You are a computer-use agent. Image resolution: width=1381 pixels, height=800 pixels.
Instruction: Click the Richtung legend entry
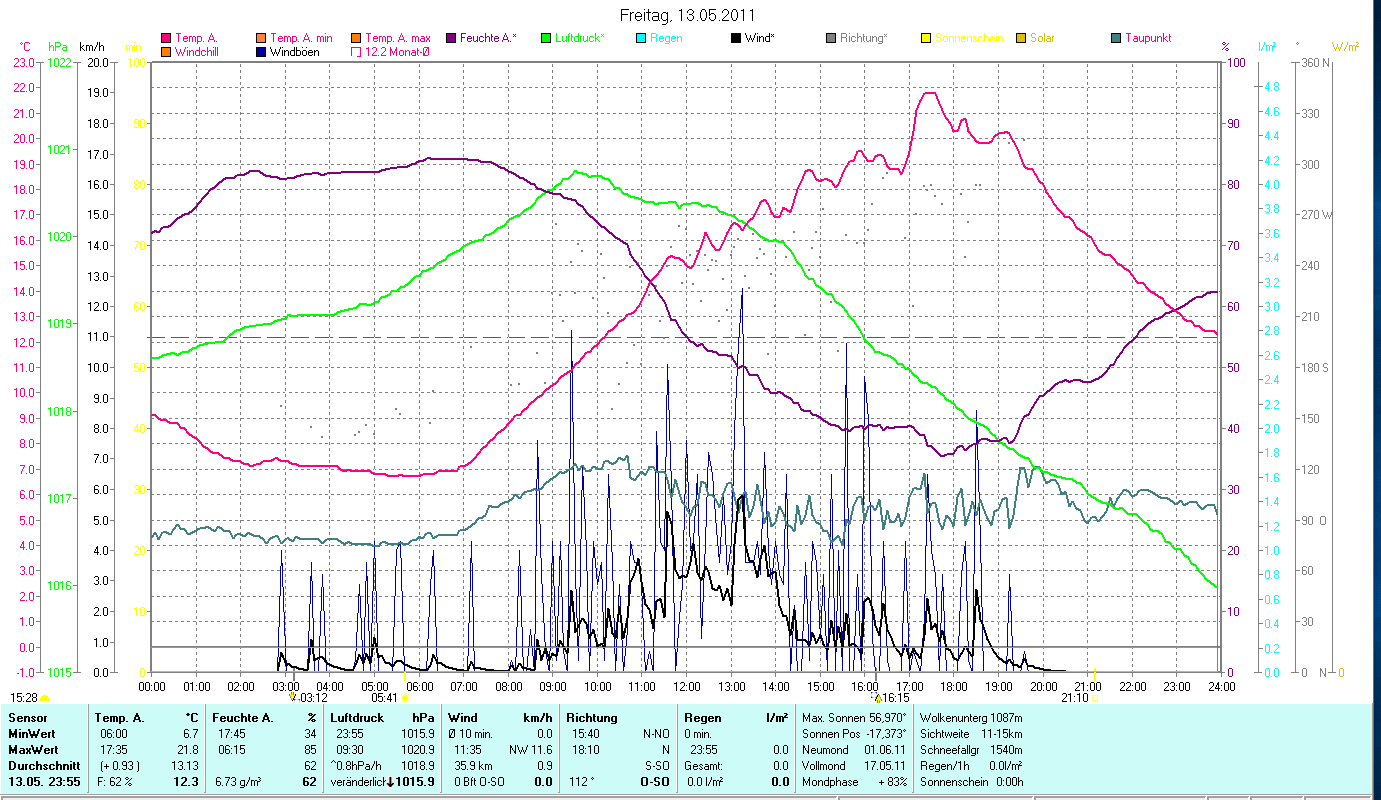(863, 38)
